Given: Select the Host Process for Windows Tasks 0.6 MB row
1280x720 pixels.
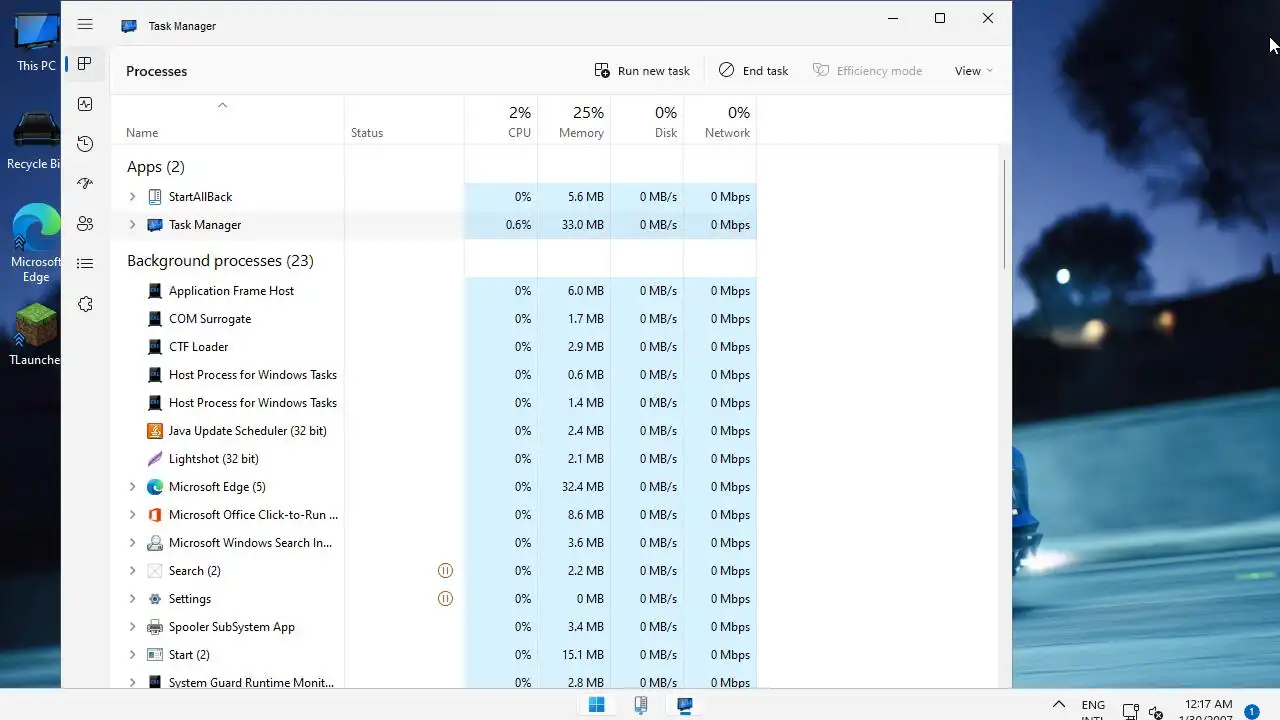Looking at the screenshot, I should [x=434, y=375].
